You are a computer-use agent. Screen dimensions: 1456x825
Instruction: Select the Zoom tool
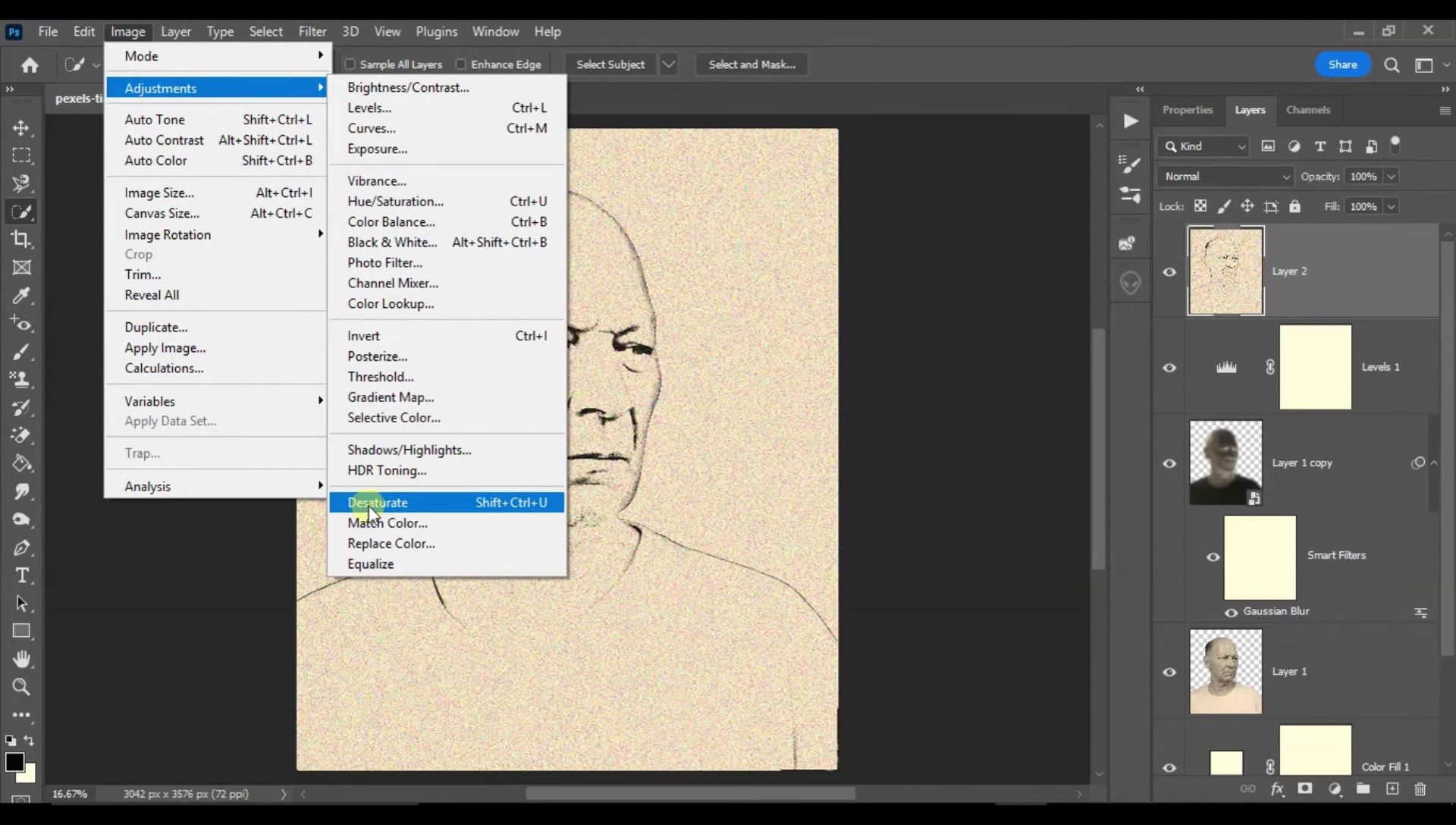point(21,687)
